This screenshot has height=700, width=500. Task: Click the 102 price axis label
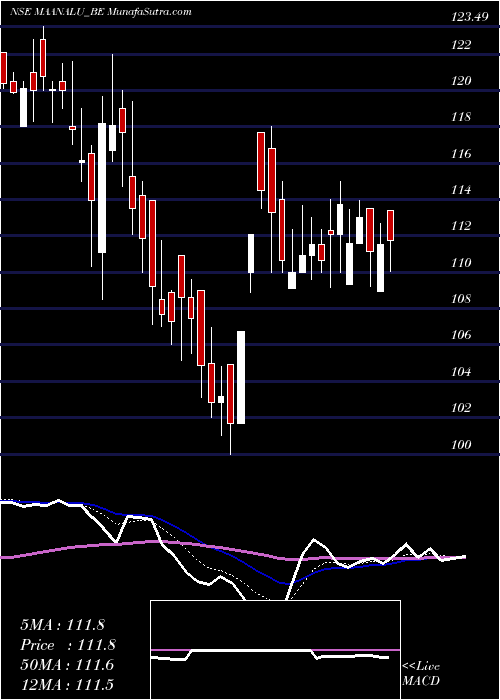point(462,408)
